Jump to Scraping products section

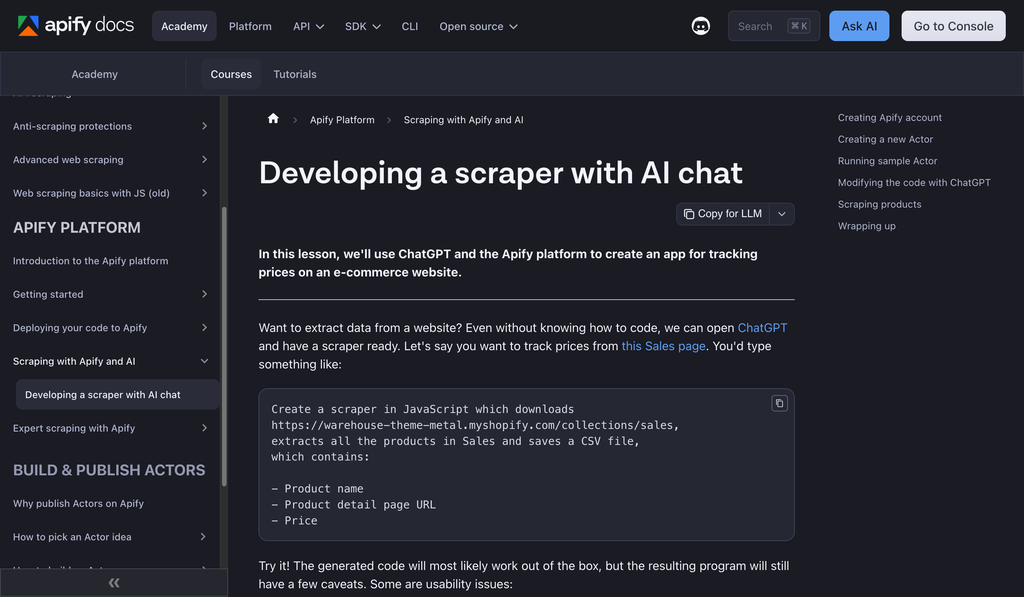click(x=879, y=204)
